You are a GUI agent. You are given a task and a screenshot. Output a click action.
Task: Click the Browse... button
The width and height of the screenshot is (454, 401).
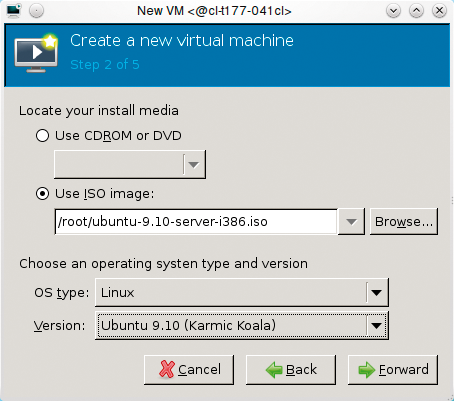[x=404, y=222]
